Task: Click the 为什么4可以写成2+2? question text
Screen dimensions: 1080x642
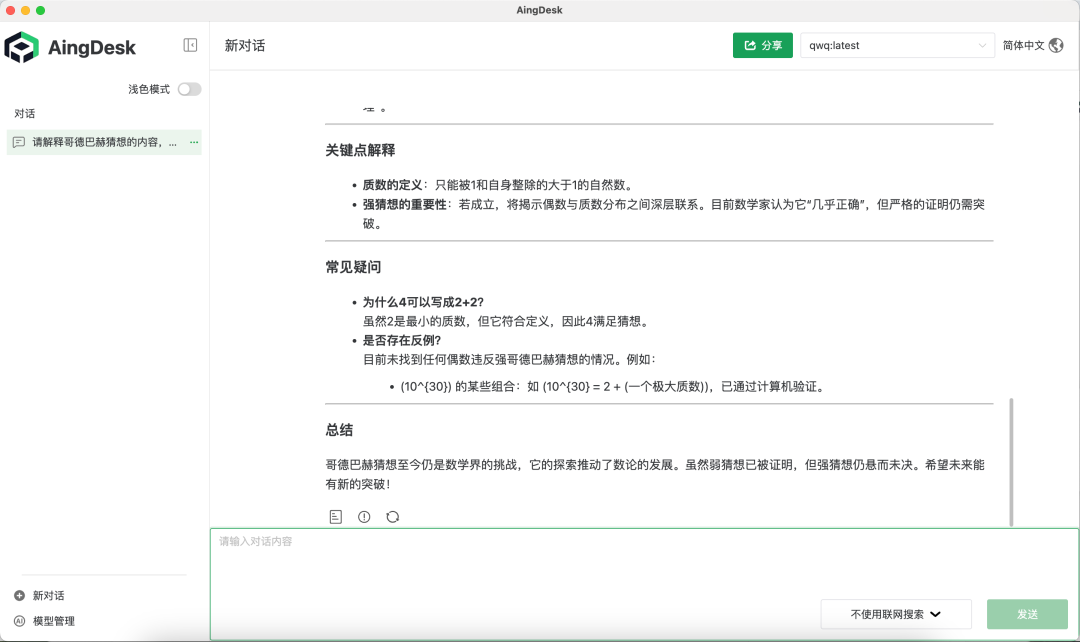Action: [x=423, y=302]
